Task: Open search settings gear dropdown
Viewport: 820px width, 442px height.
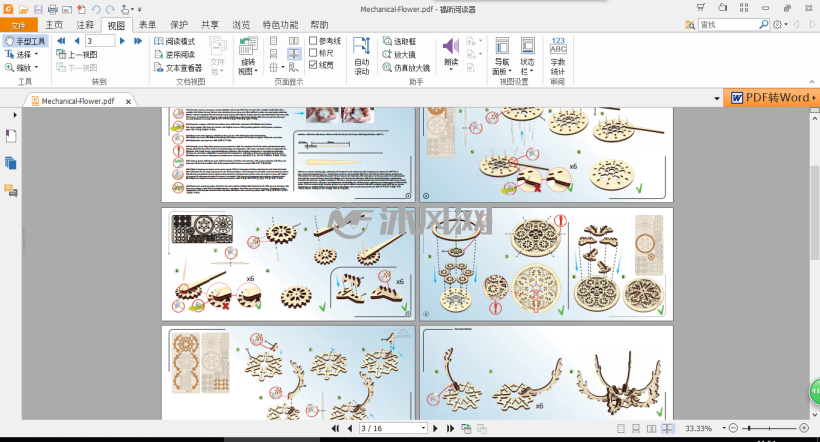Action: (x=780, y=25)
